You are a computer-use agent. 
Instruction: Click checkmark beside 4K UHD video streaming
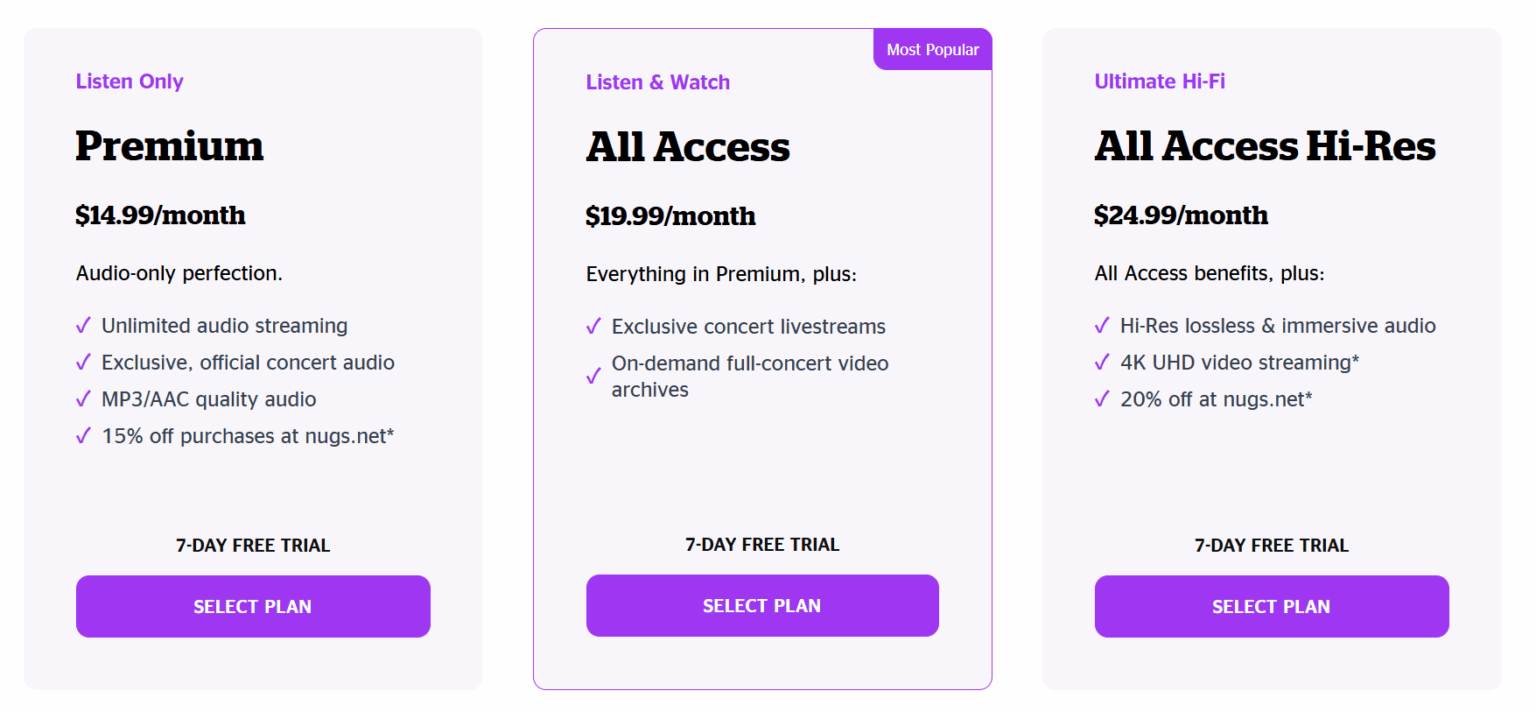click(1102, 363)
